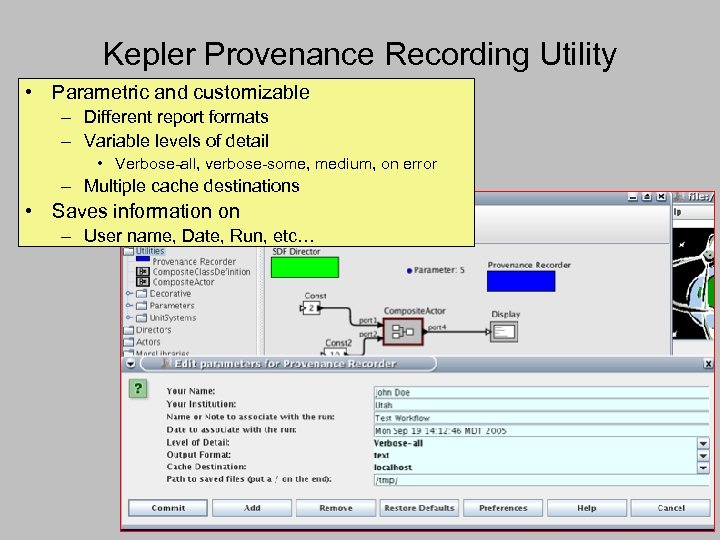
Task: Select the green SDF Director block
Action: (x=305, y=267)
